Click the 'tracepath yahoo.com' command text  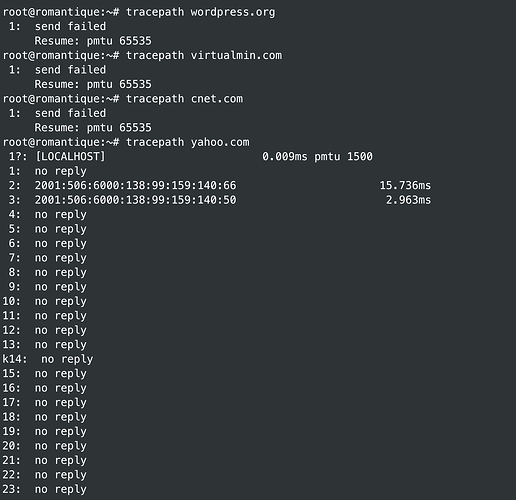[x=187, y=142]
